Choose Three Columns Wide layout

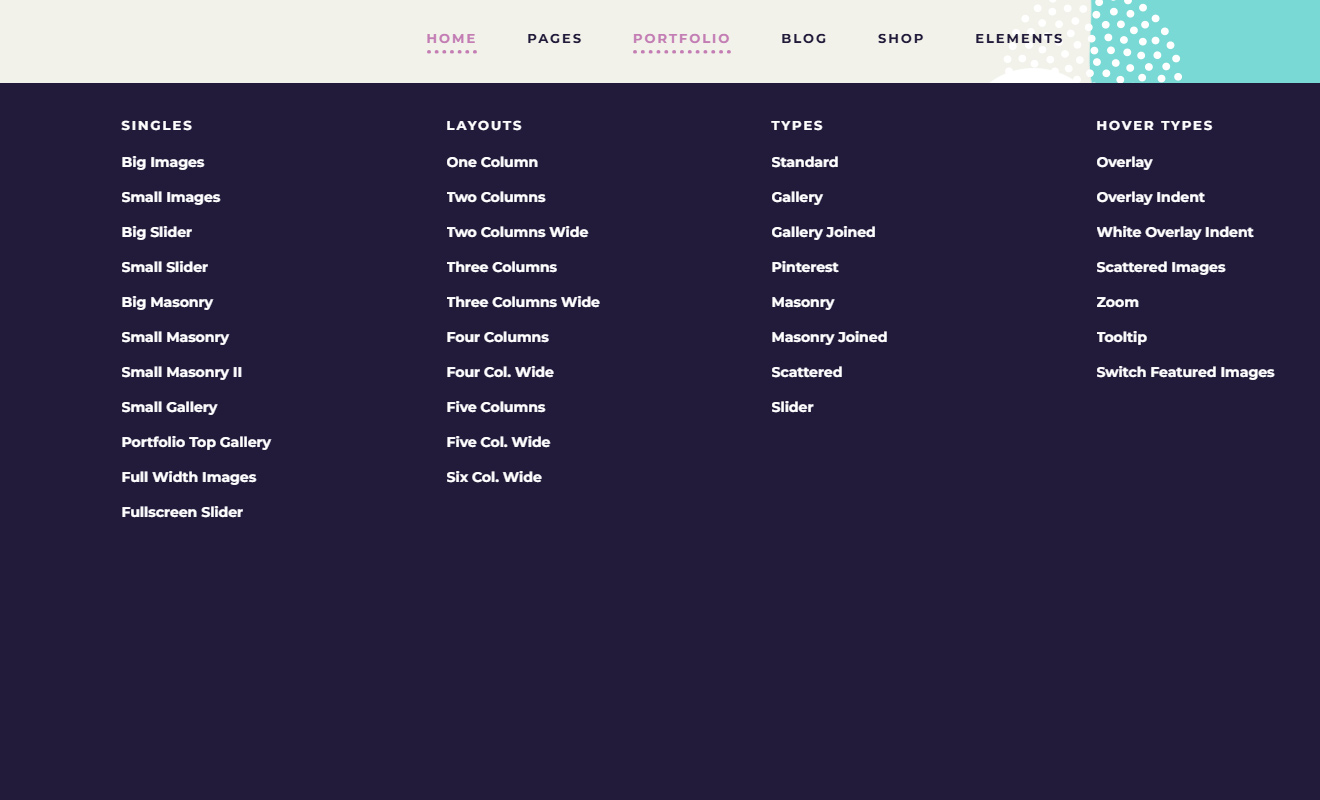[x=523, y=302]
